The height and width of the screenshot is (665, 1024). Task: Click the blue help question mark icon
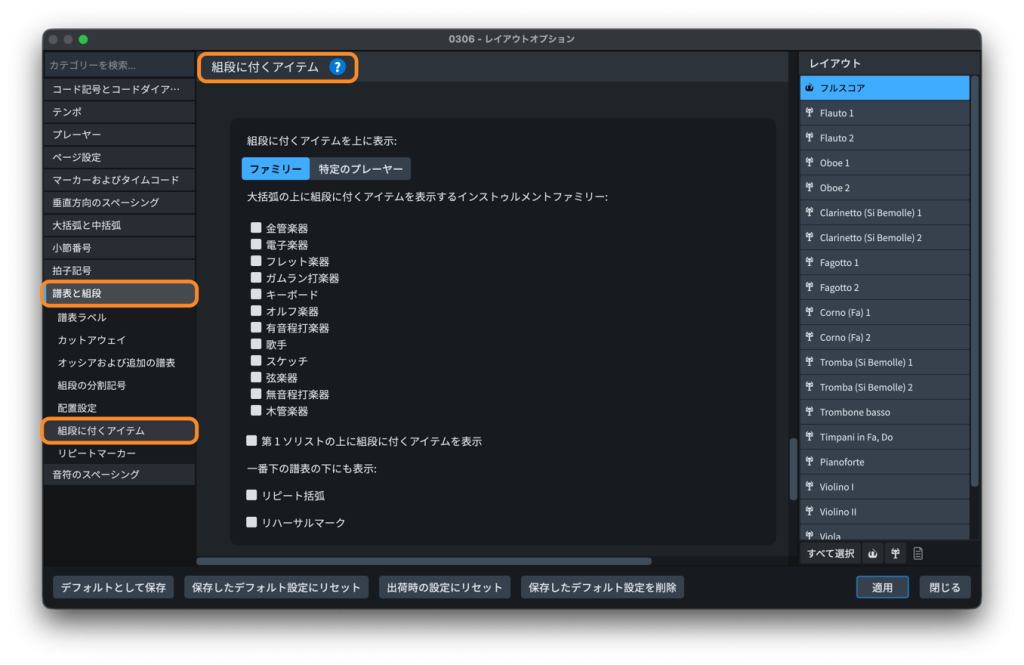point(337,67)
